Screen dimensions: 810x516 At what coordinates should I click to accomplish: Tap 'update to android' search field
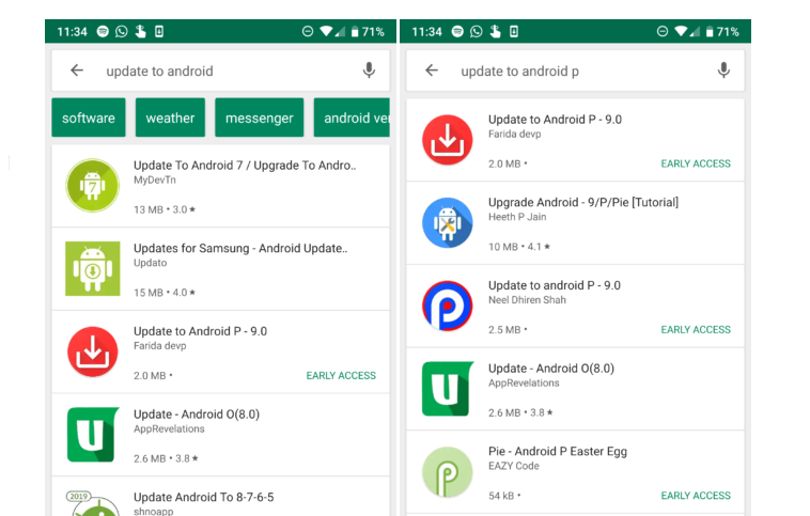point(221,71)
